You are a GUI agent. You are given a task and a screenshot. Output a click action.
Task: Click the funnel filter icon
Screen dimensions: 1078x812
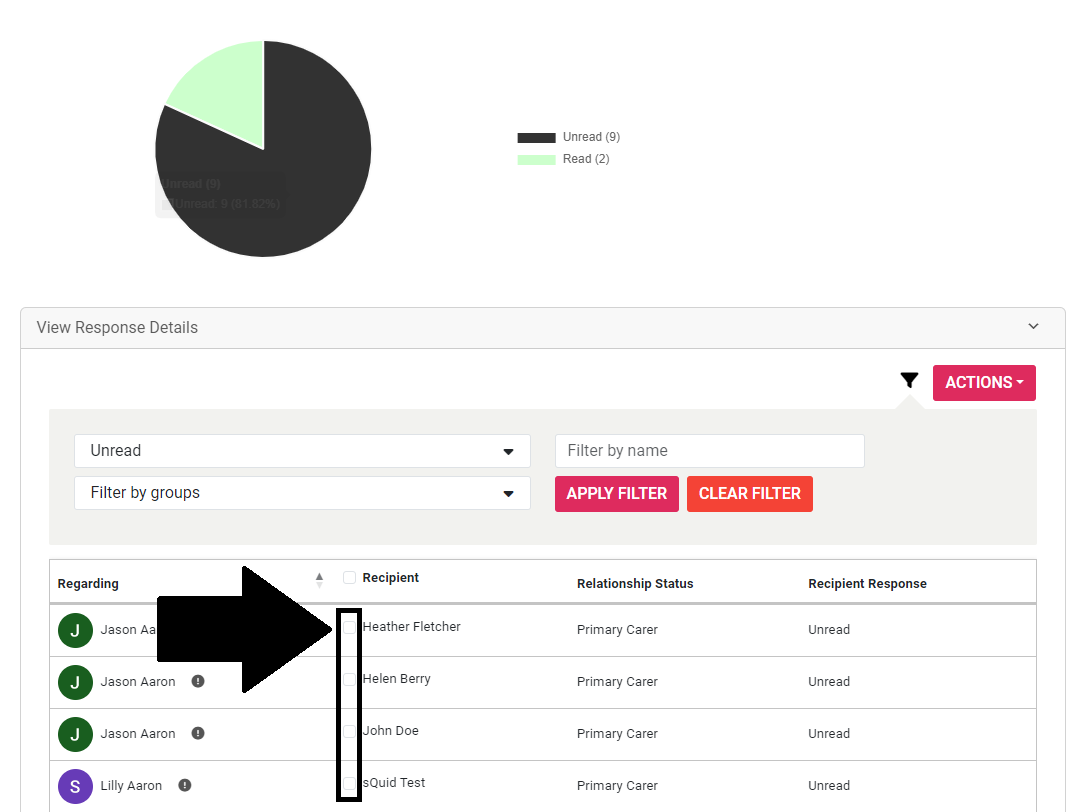pos(908,381)
